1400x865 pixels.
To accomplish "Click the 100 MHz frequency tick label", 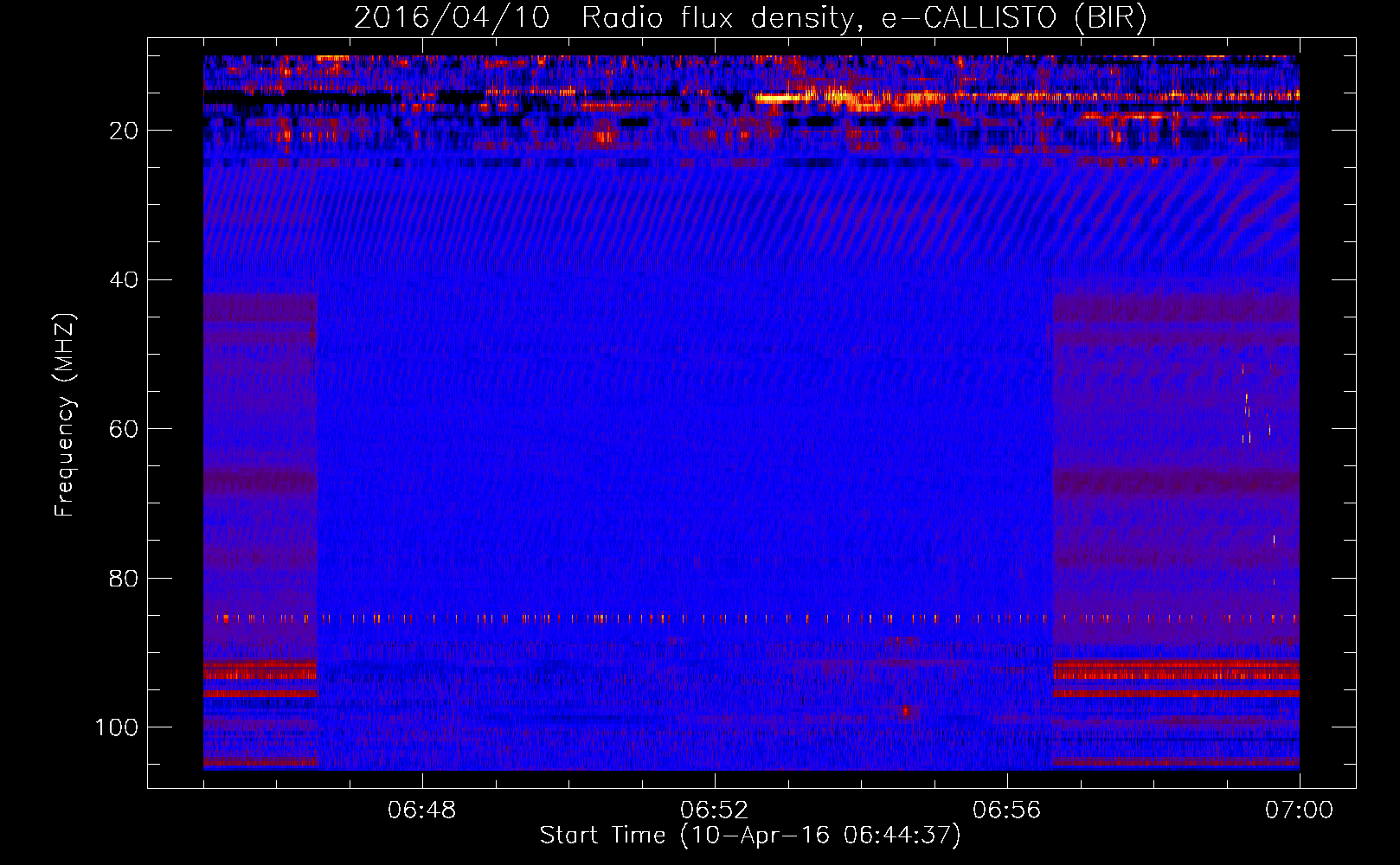I will pyautogui.click(x=116, y=727).
